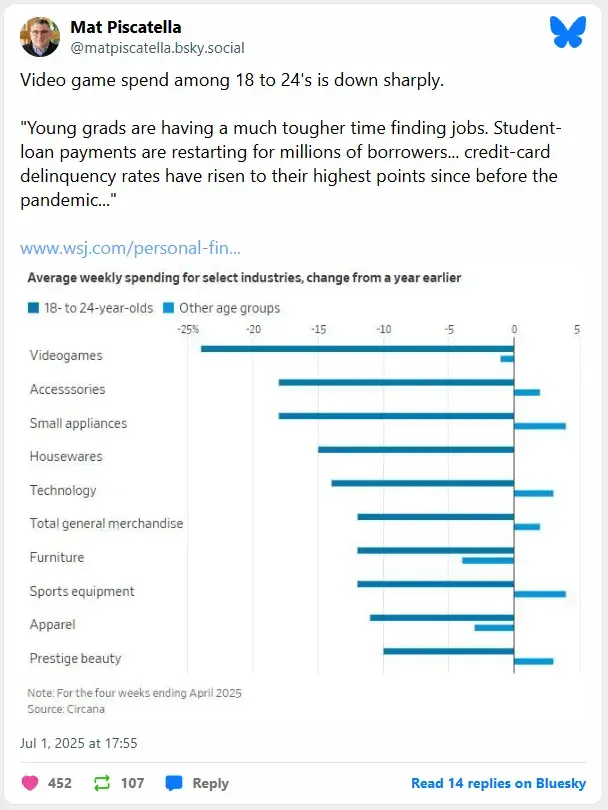Click the chart title heading
This screenshot has width=608, height=810.
pos(244,277)
